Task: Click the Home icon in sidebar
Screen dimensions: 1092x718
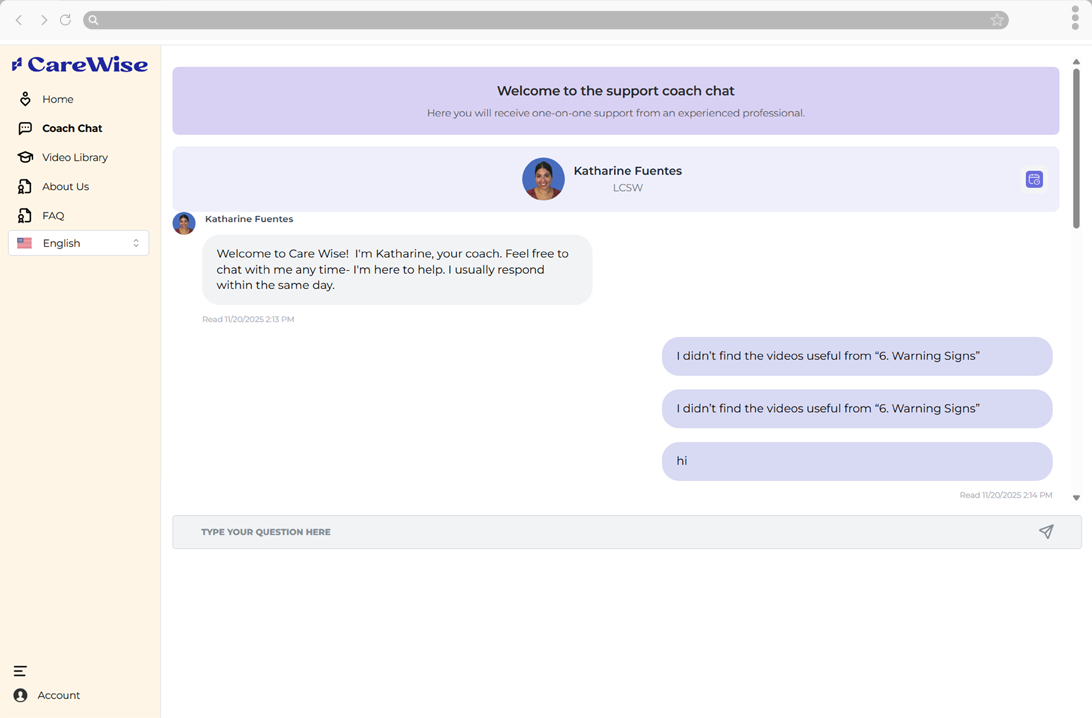Action: click(x=25, y=99)
